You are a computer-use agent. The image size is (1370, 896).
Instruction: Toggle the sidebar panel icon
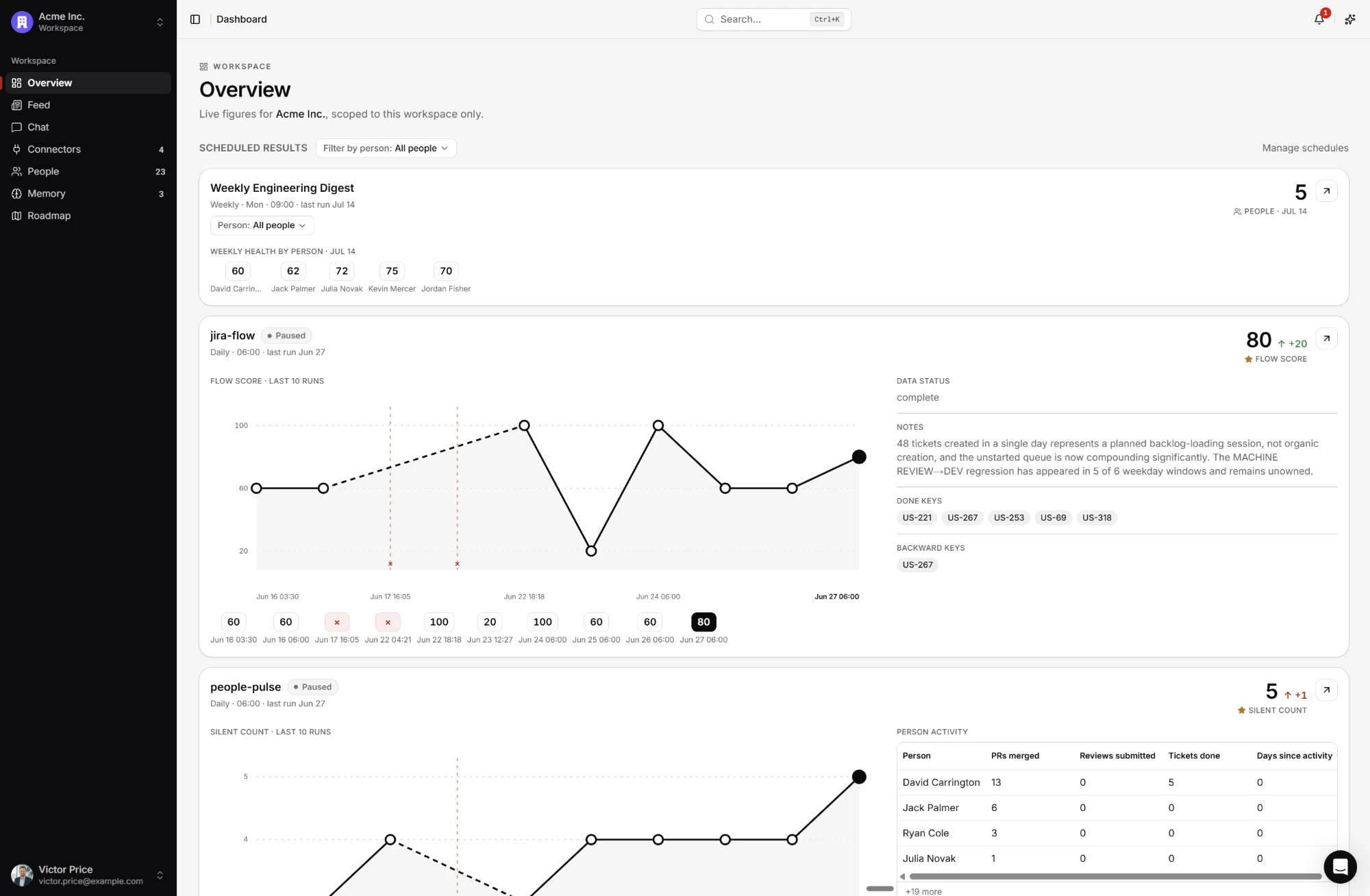(195, 19)
